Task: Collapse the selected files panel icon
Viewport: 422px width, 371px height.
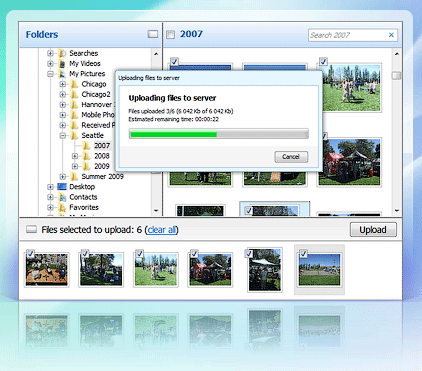Action: 31,229
